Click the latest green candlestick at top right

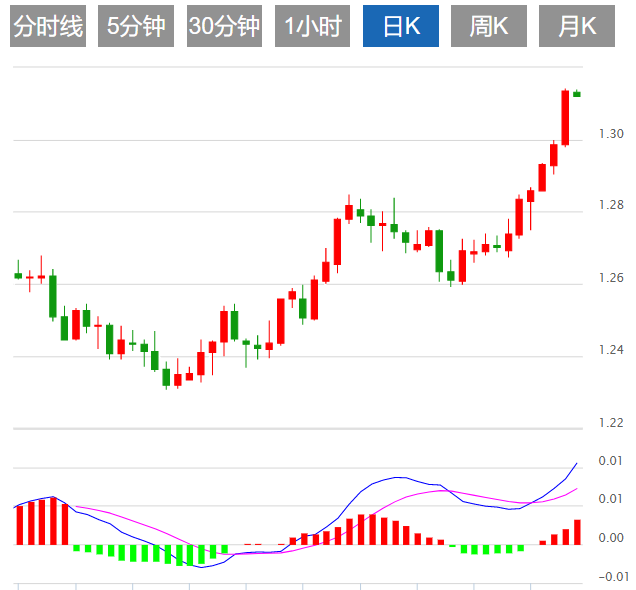pos(577,94)
